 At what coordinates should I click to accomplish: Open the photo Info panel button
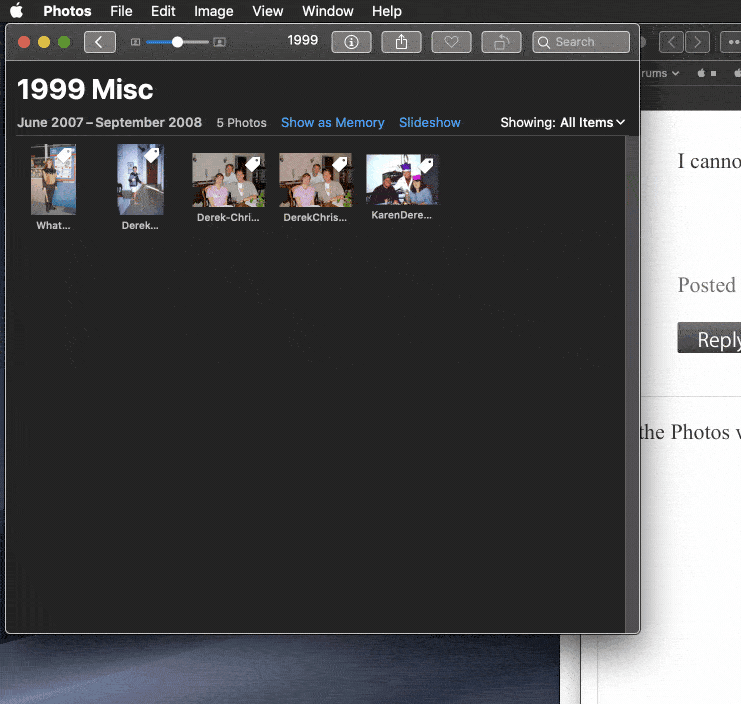coord(351,42)
